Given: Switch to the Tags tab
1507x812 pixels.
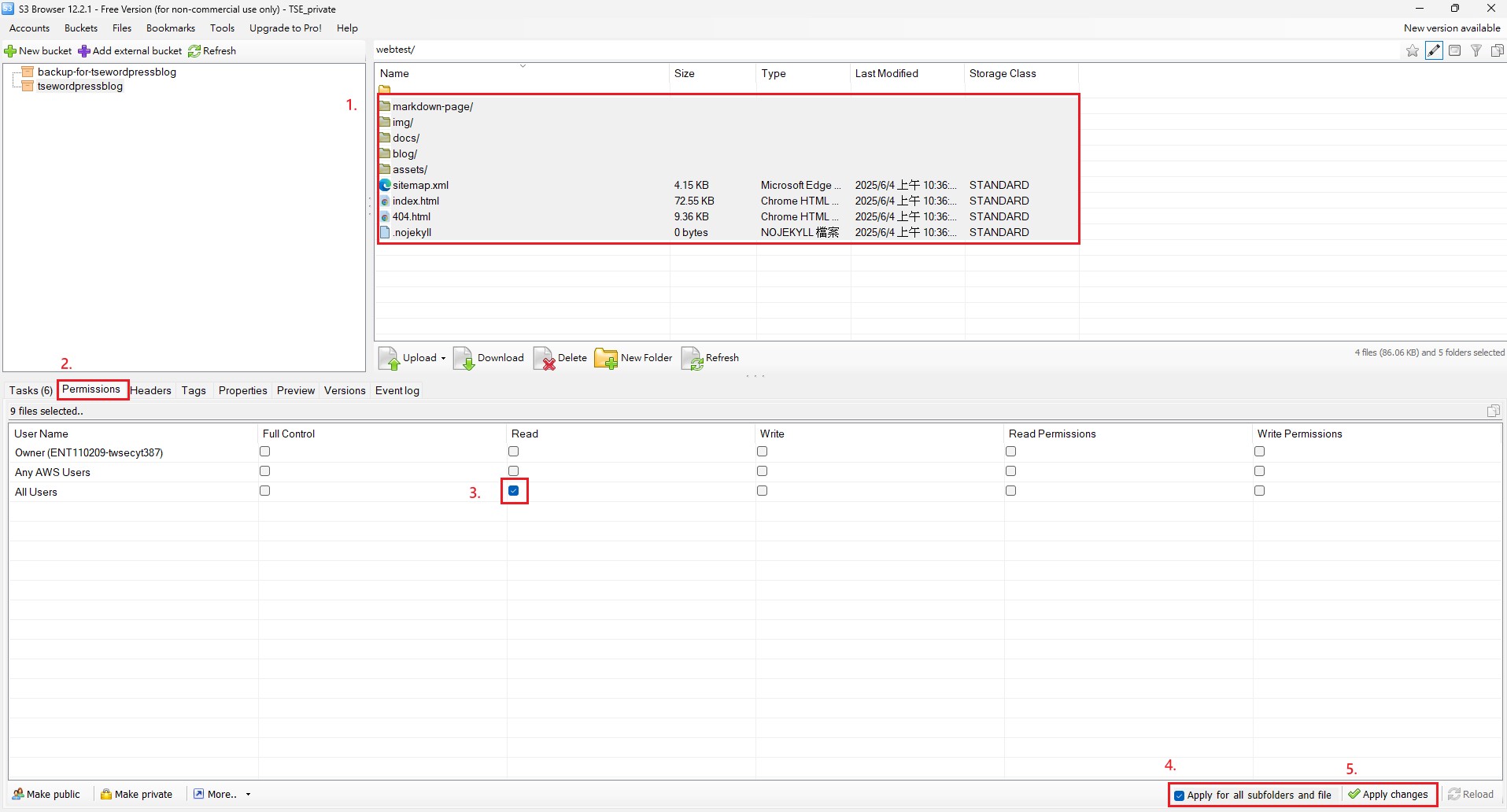Looking at the screenshot, I should pyautogui.click(x=194, y=390).
